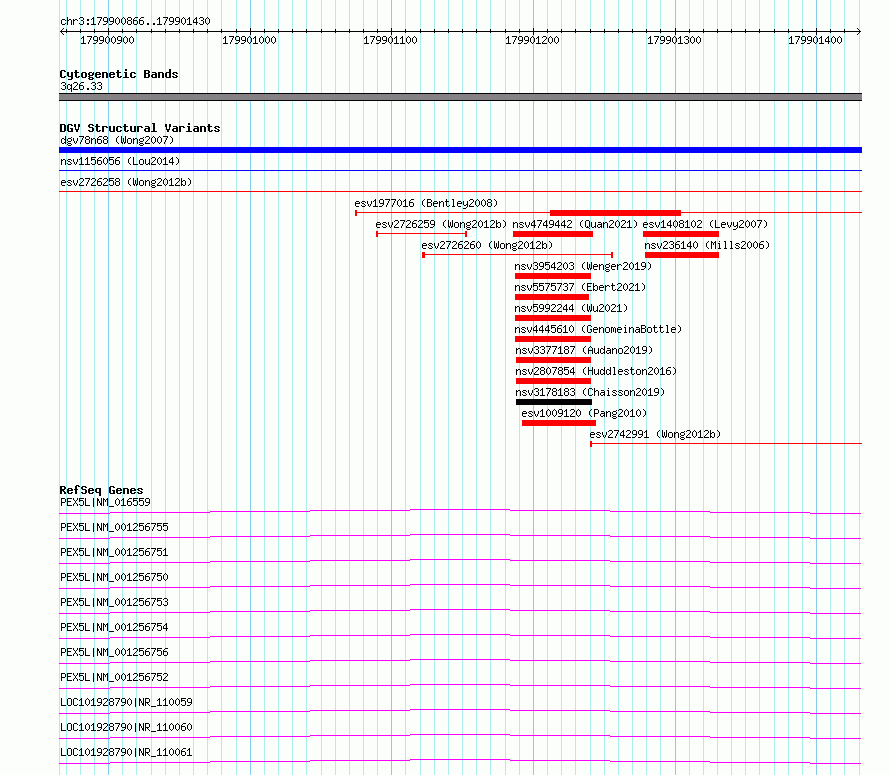Open nsv2807854 (Huddleston2016) variant label
Screen dimensions: 890x775
point(596,371)
